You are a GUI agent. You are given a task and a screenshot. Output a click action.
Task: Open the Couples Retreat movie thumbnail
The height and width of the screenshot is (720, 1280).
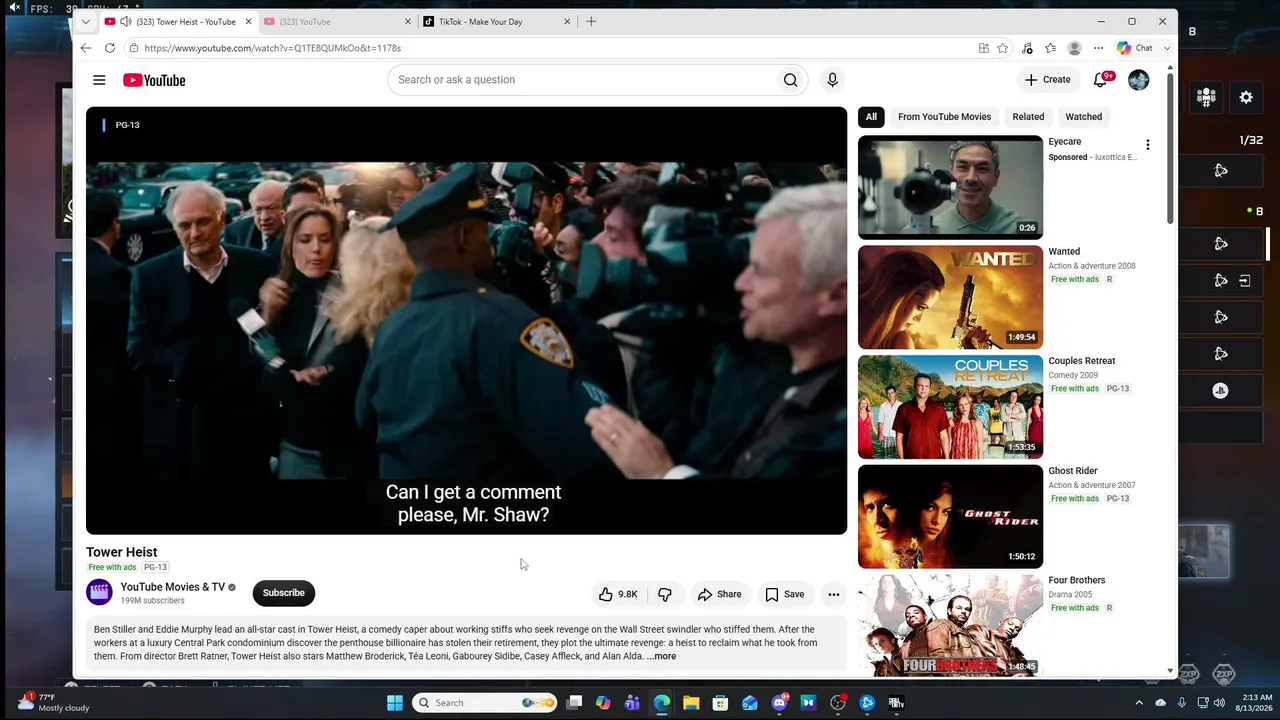(x=950, y=407)
